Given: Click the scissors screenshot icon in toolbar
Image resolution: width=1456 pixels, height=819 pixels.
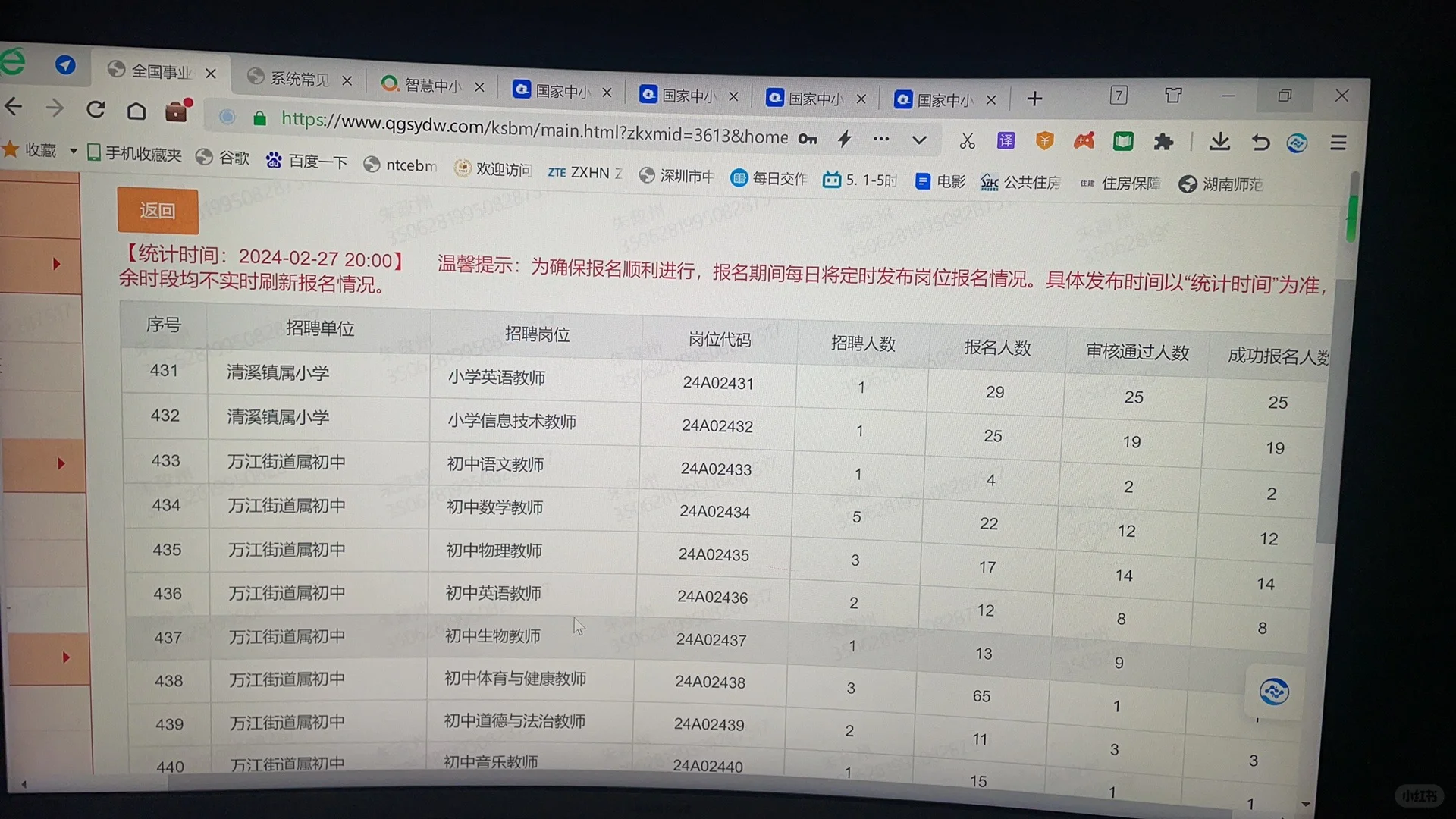Looking at the screenshot, I should click(967, 141).
